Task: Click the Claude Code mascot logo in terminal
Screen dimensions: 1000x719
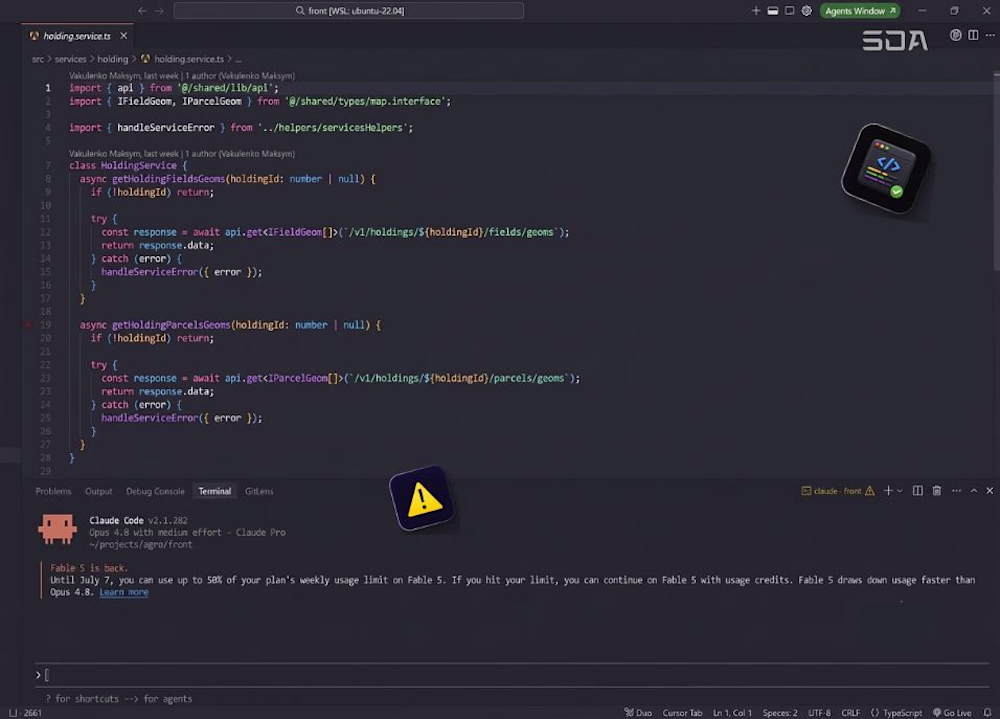Action: tap(57, 529)
